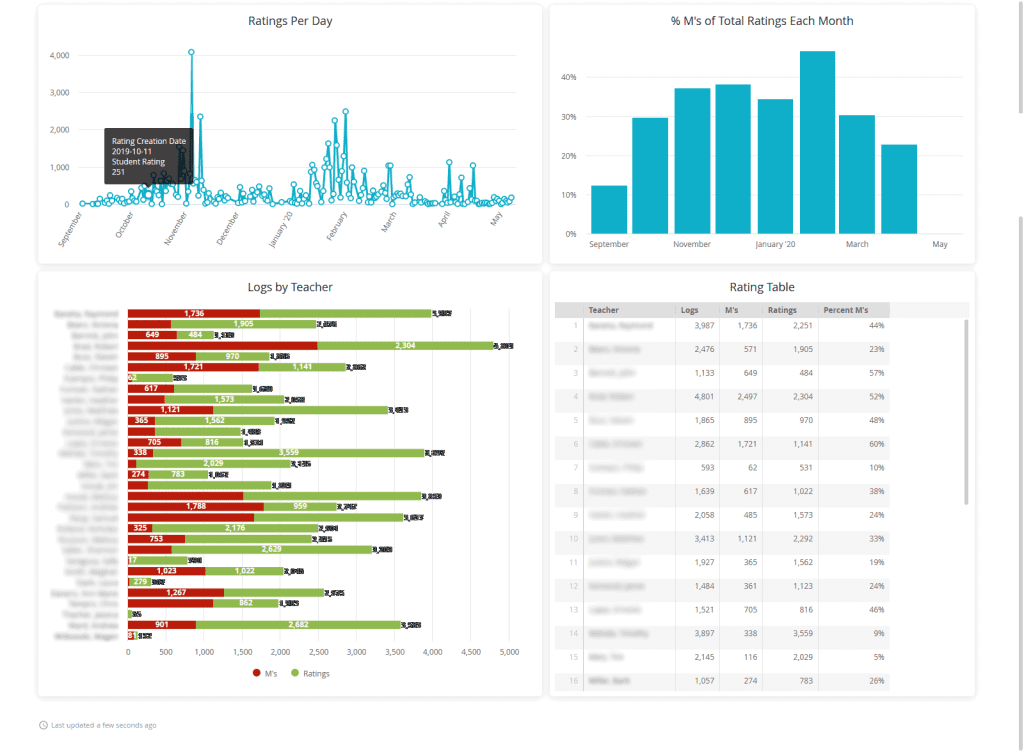Image resolution: width=1024 pixels, height=752 pixels.
Task: Click the green Ratings legend dot
Action: [295, 673]
